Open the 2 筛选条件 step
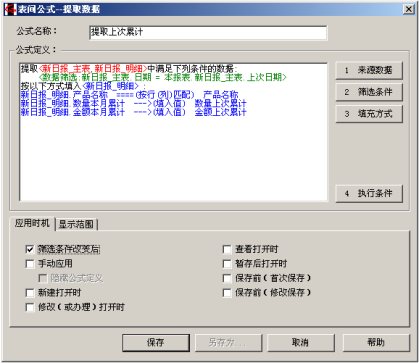419x363 pixels. click(x=369, y=92)
